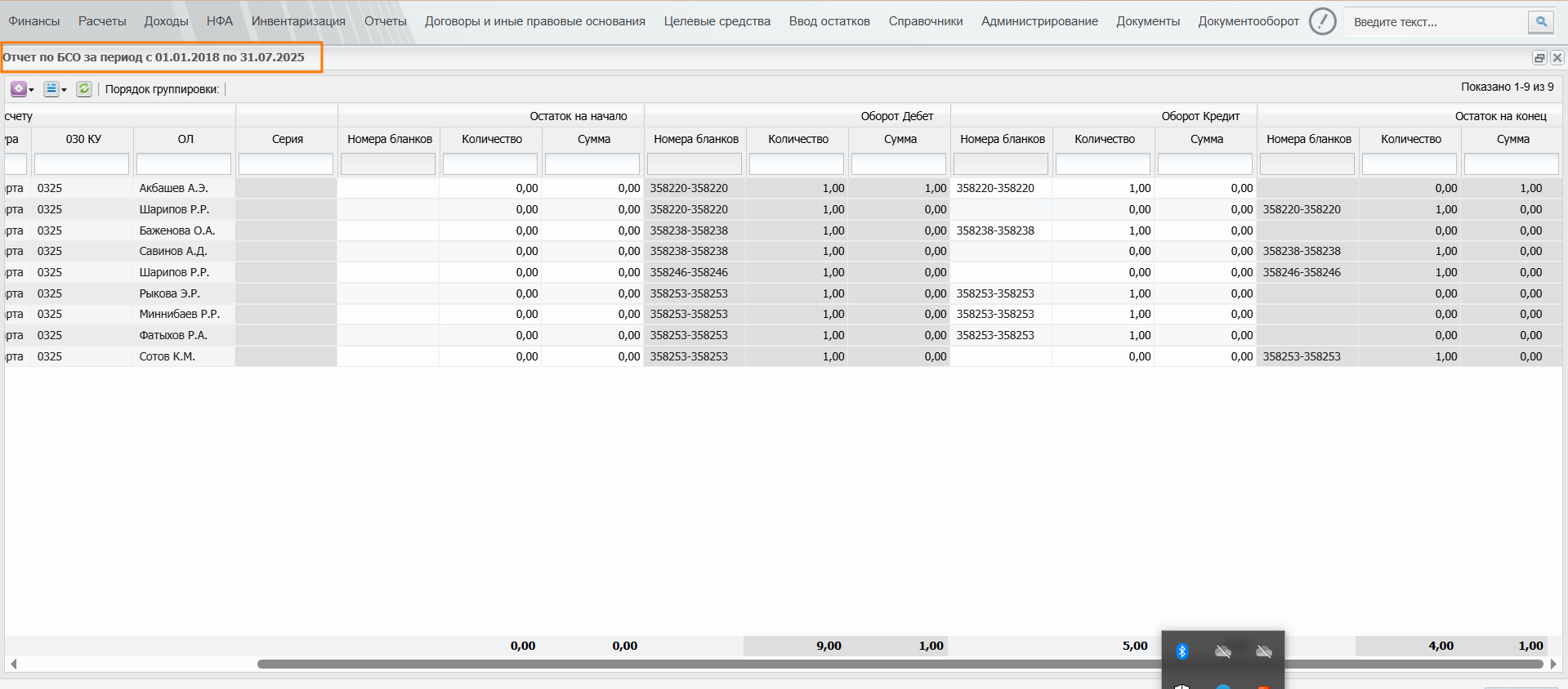Image resolution: width=1568 pixels, height=689 pixels.
Task: Click Количество filter under Оборот Кредит
Action: 1103,164
